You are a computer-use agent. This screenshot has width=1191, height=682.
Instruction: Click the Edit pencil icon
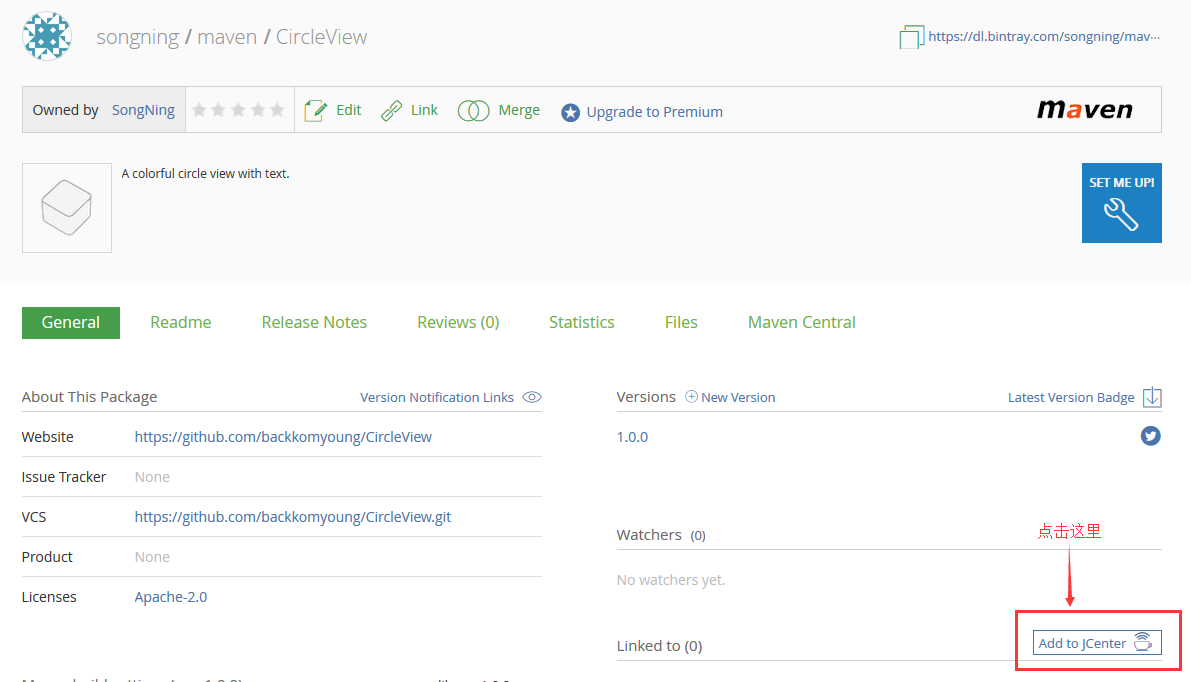[315, 111]
